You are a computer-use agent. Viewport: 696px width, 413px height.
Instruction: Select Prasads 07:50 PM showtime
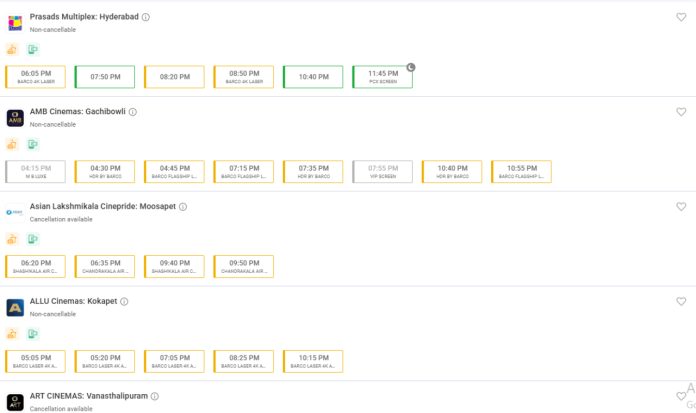coord(105,77)
